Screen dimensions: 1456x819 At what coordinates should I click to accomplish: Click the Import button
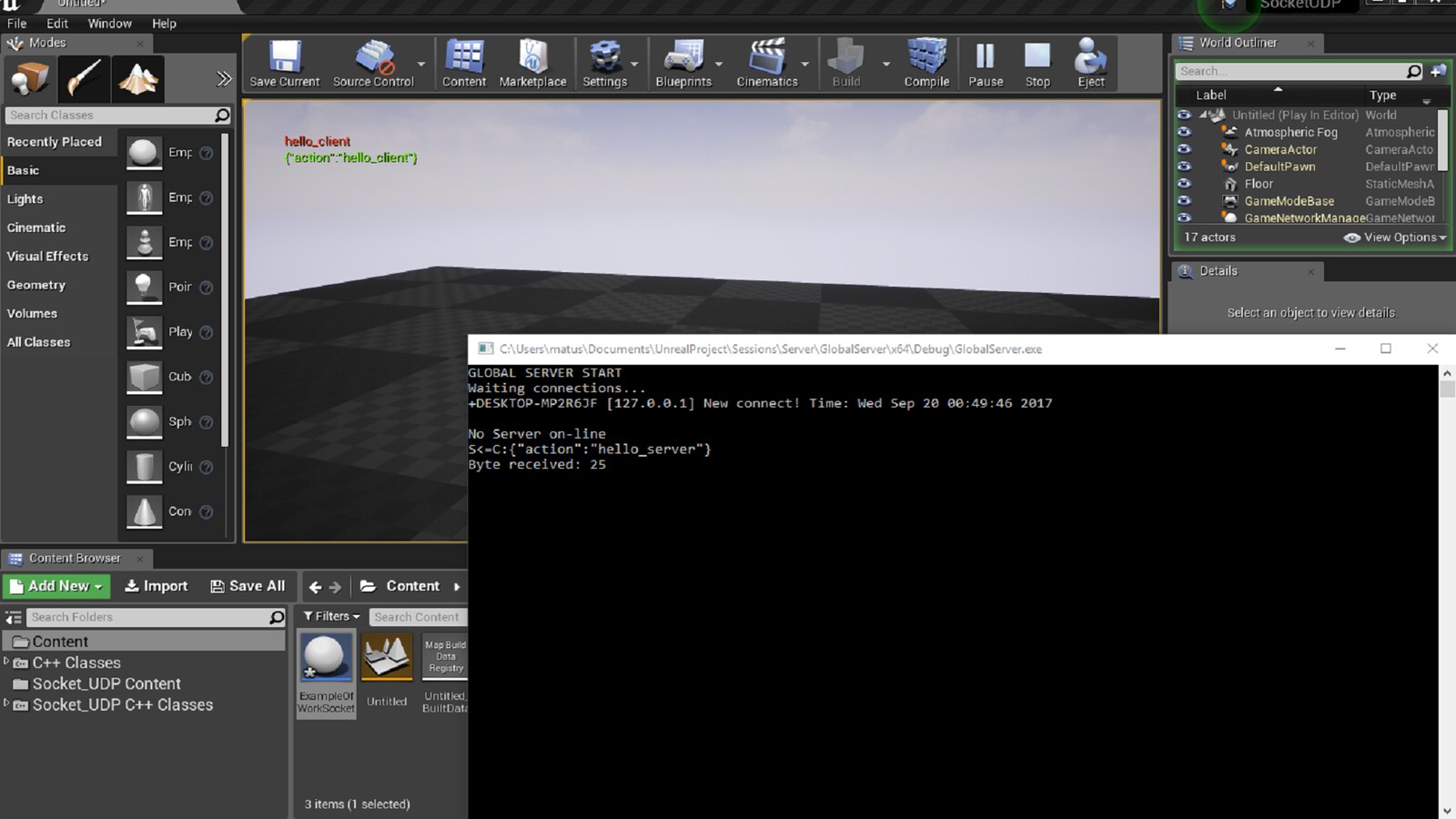click(157, 586)
